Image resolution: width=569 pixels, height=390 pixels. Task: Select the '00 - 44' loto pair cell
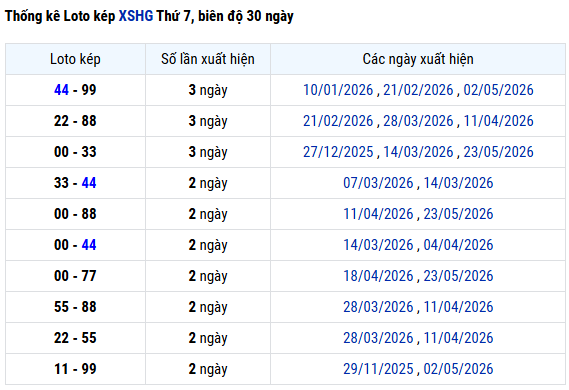point(75,245)
